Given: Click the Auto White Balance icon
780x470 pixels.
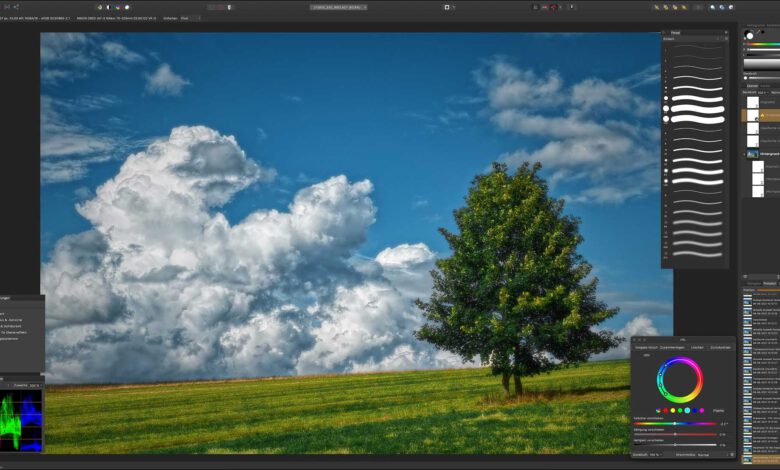Looking at the screenshot, I should click(x=127, y=7).
